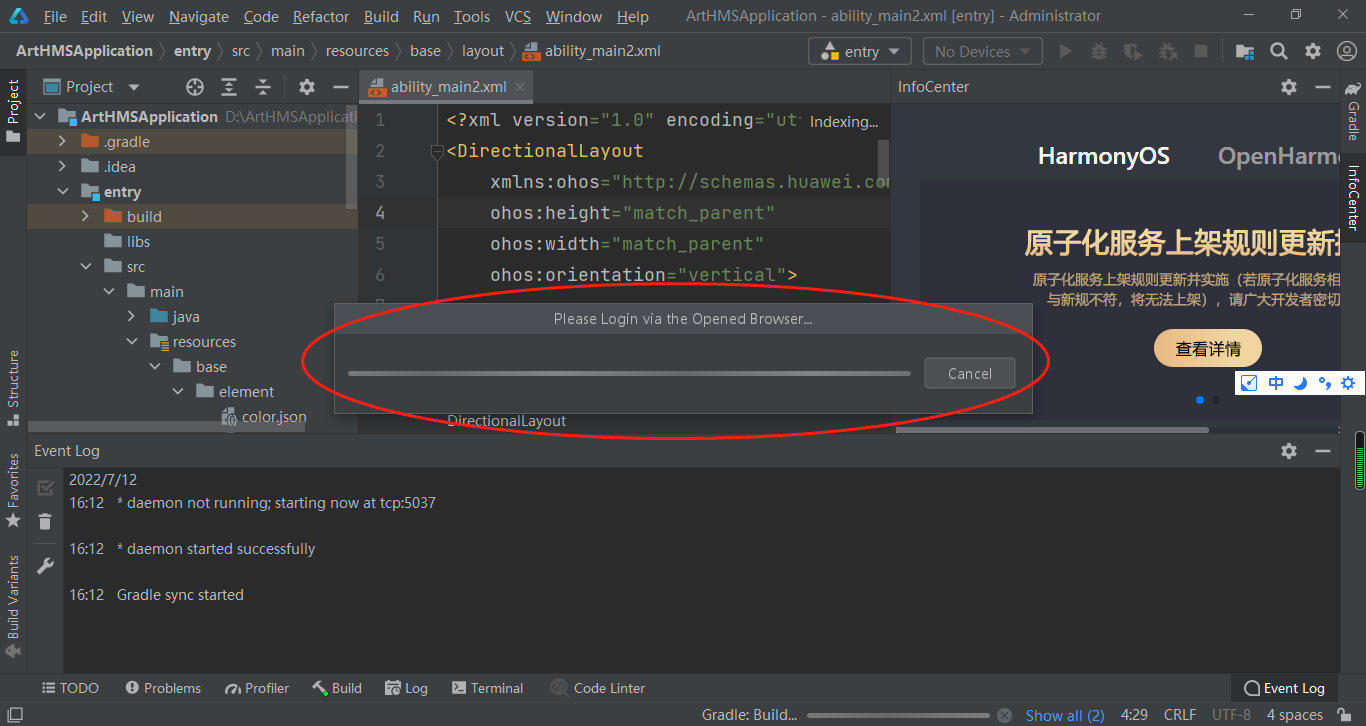Open Event Log wrench settings icon
This screenshot has height=726, width=1366.
[x=45, y=566]
